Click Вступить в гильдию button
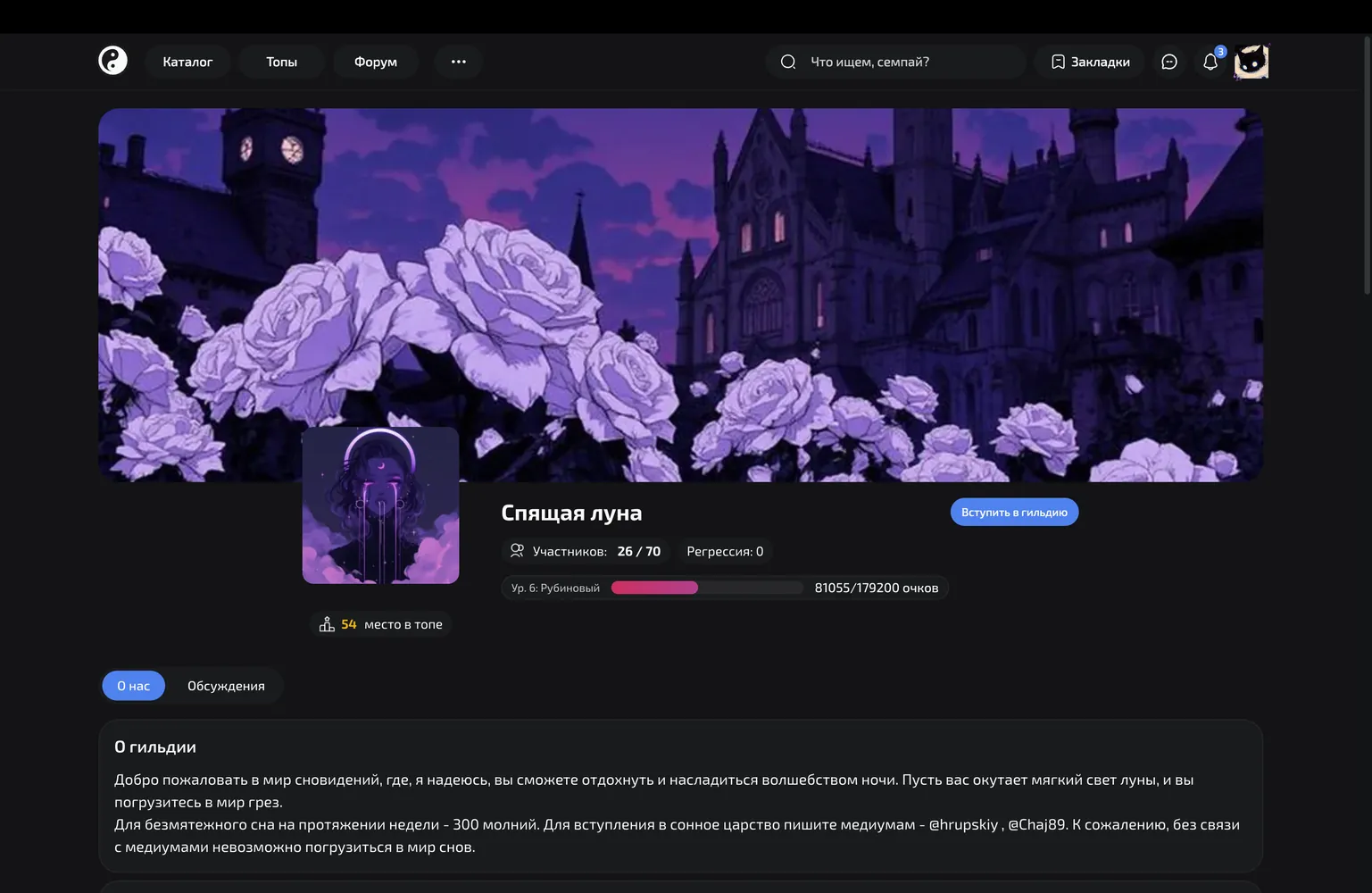The image size is (1372, 893). 1014,512
